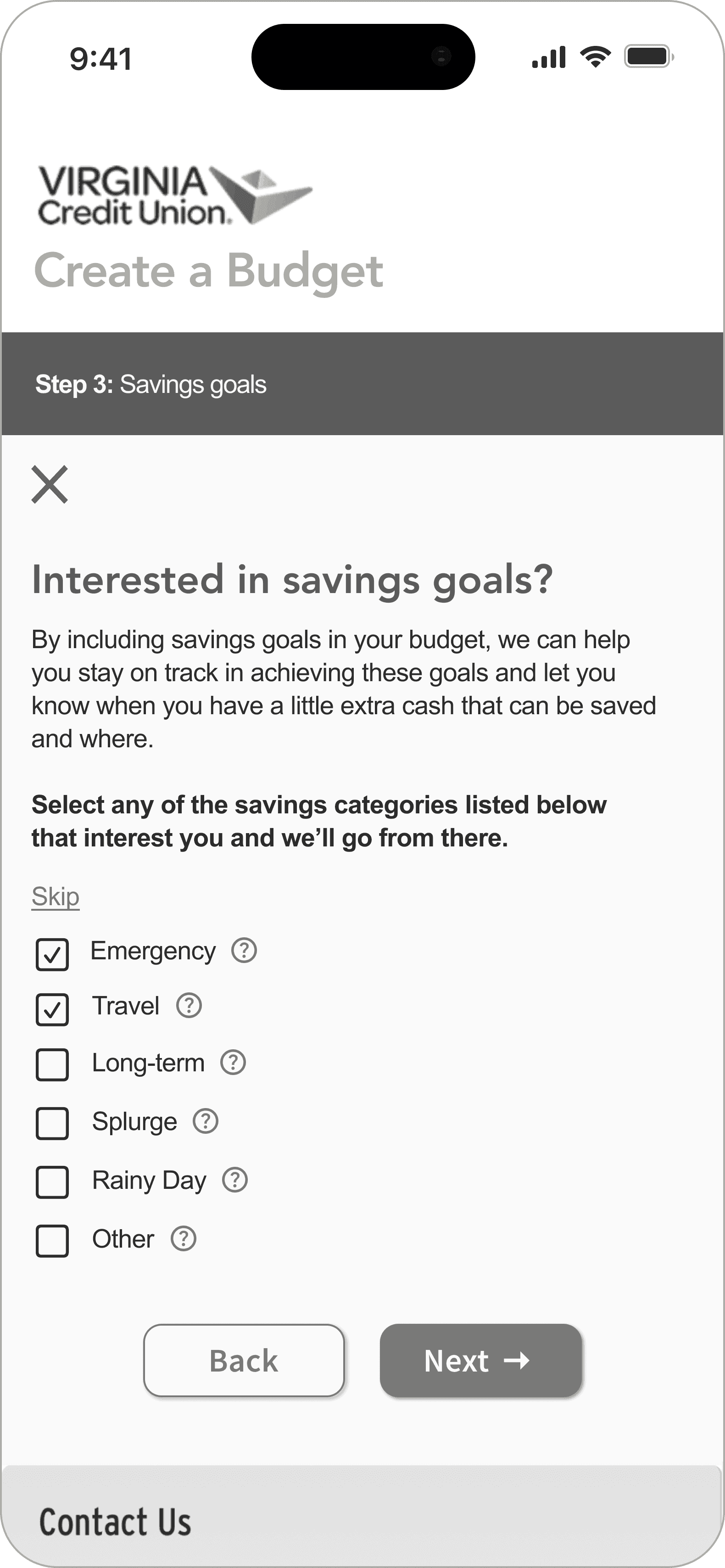Screen dimensions: 725x1568
Task: View Rainy Day help icon
Action: coord(235,1180)
